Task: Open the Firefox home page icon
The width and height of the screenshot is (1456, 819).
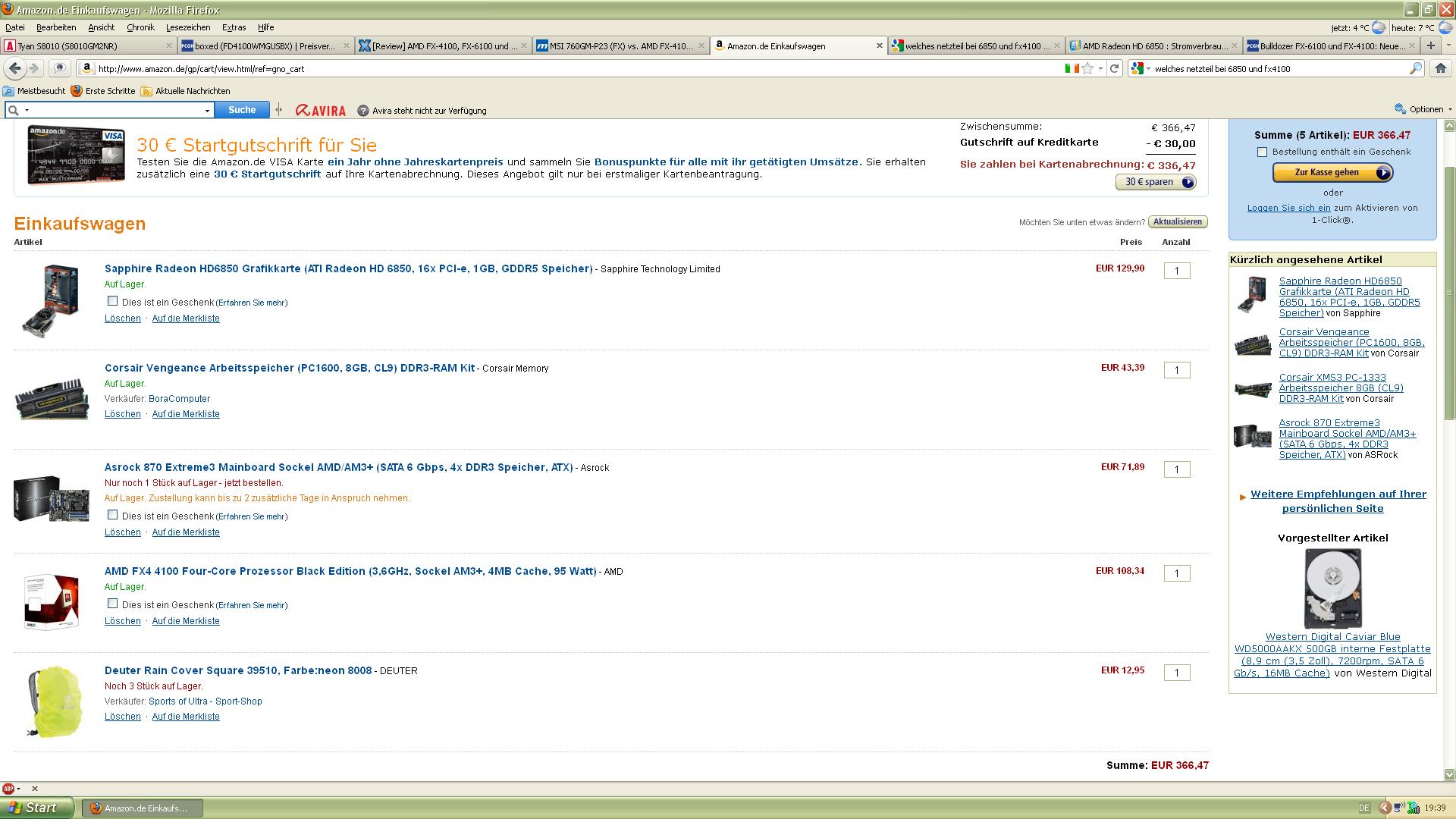Action: tap(1440, 68)
